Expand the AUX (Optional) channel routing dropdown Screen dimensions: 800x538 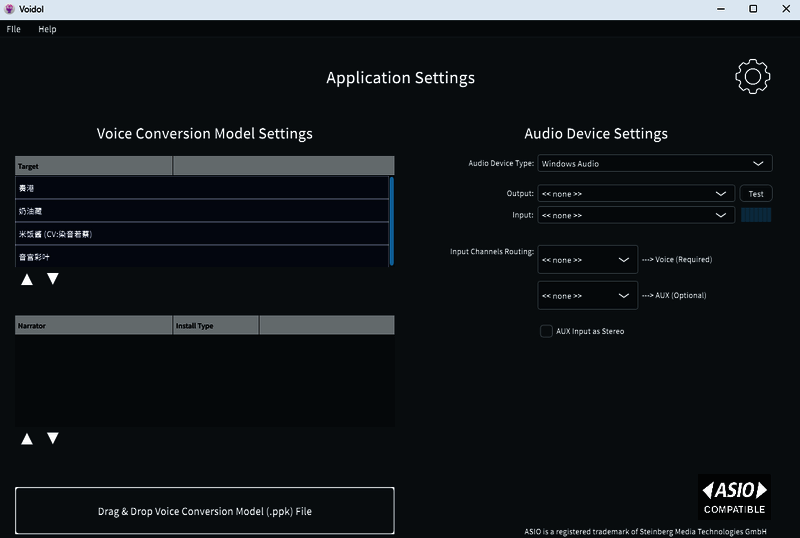[x=587, y=296]
